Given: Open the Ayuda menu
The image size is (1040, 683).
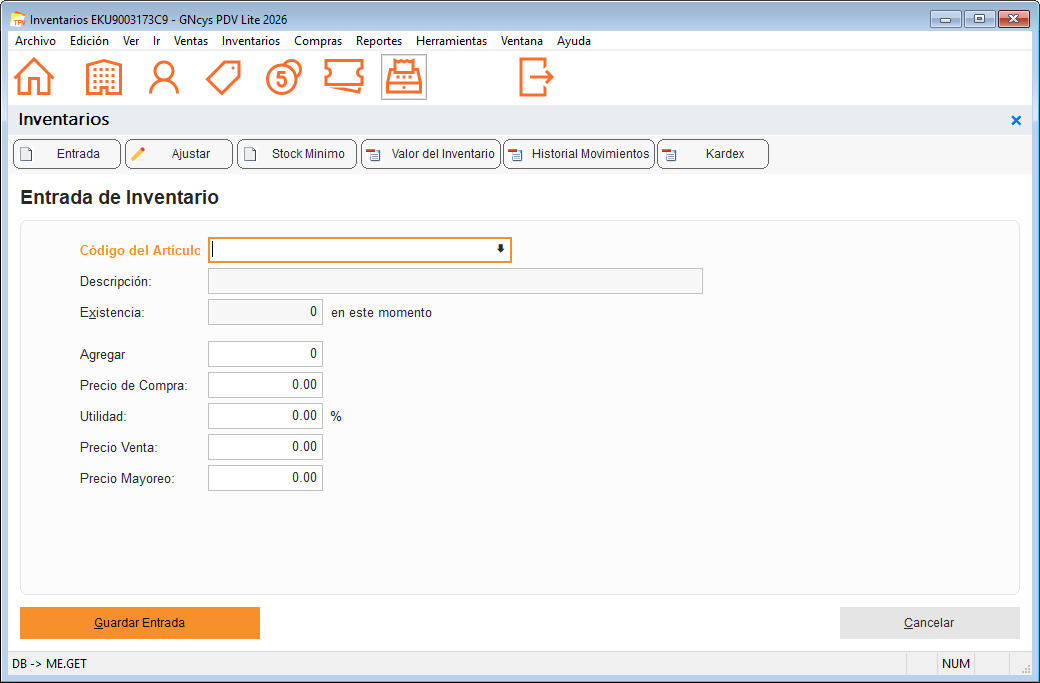Looking at the screenshot, I should point(574,41).
